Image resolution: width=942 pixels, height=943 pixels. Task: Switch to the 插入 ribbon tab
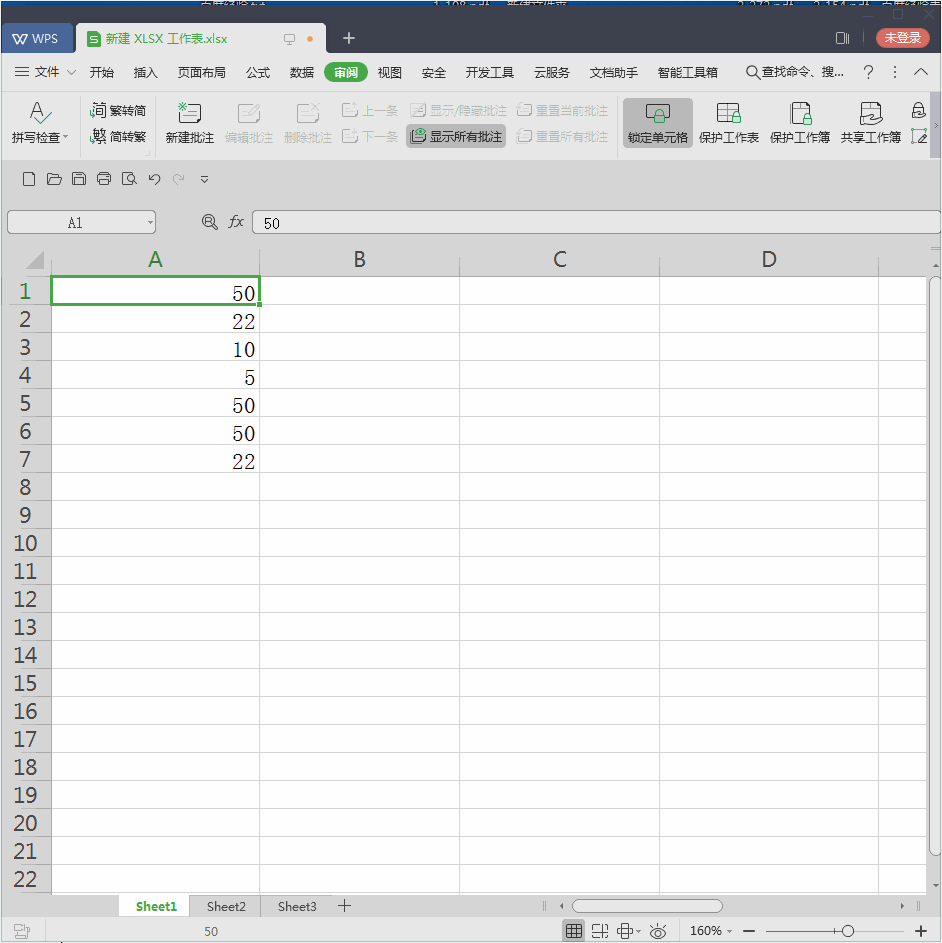(x=146, y=73)
